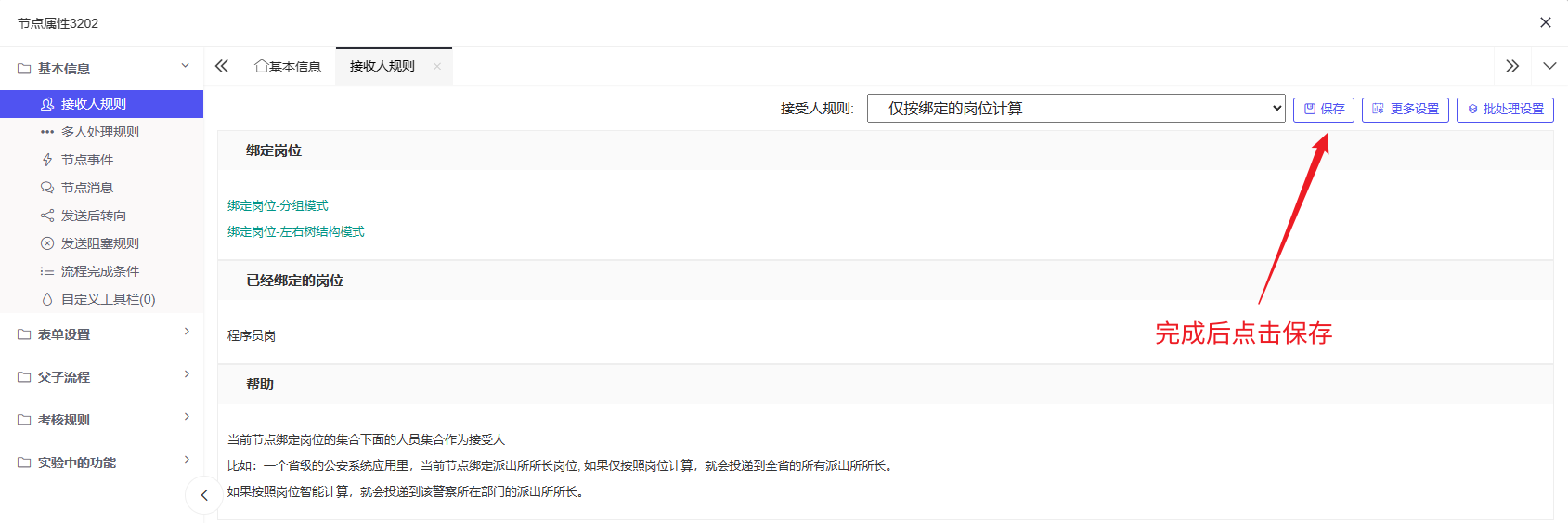The image size is (1568, 523).
Task: Click the three-dots icon beside 多人处理规则
Action: [x=47, y=132]
